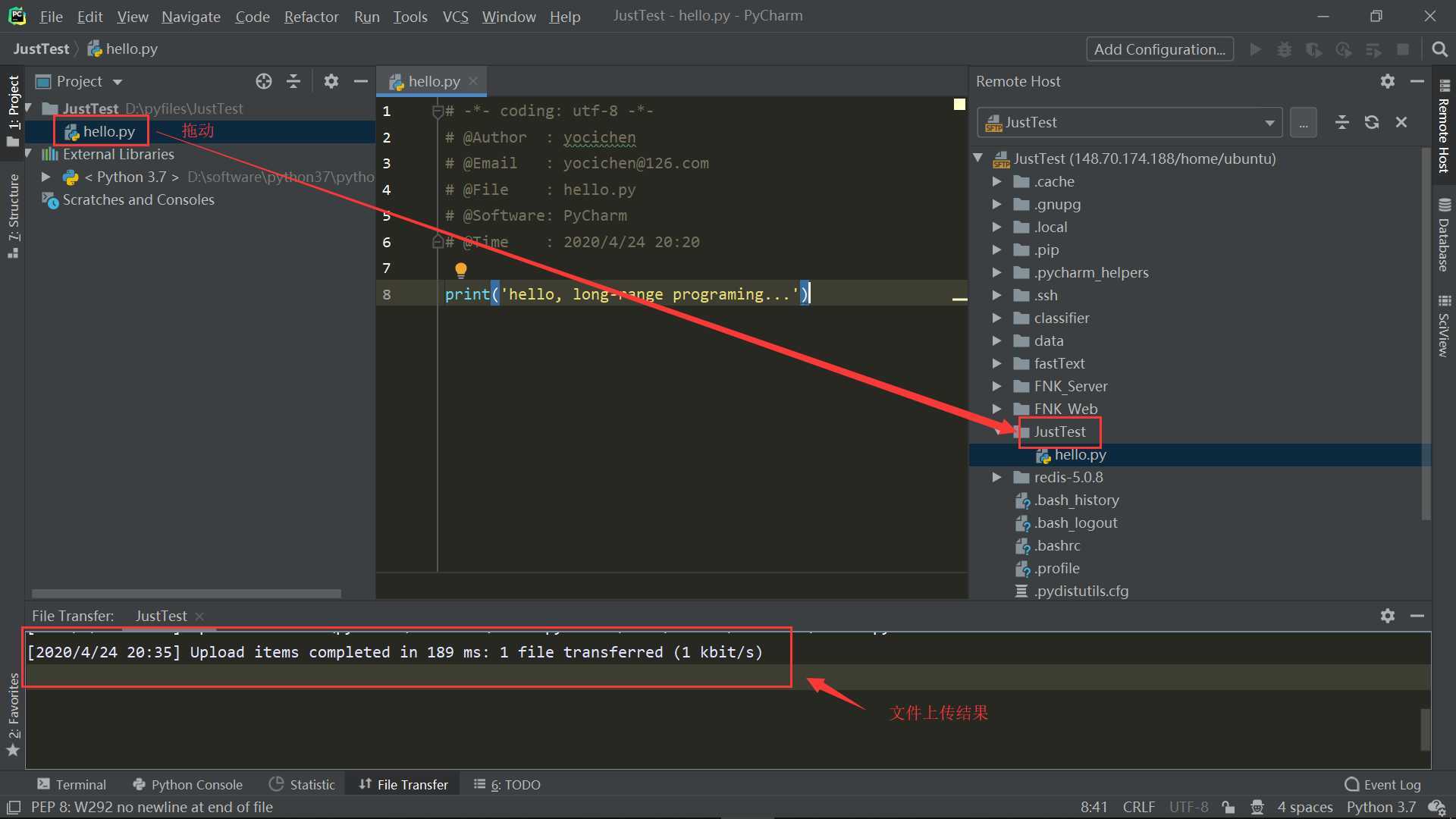Viewport: 1456px width, 819px height.
Task: Click the read-only lock icon in status bar
Action: (1228, 808)
